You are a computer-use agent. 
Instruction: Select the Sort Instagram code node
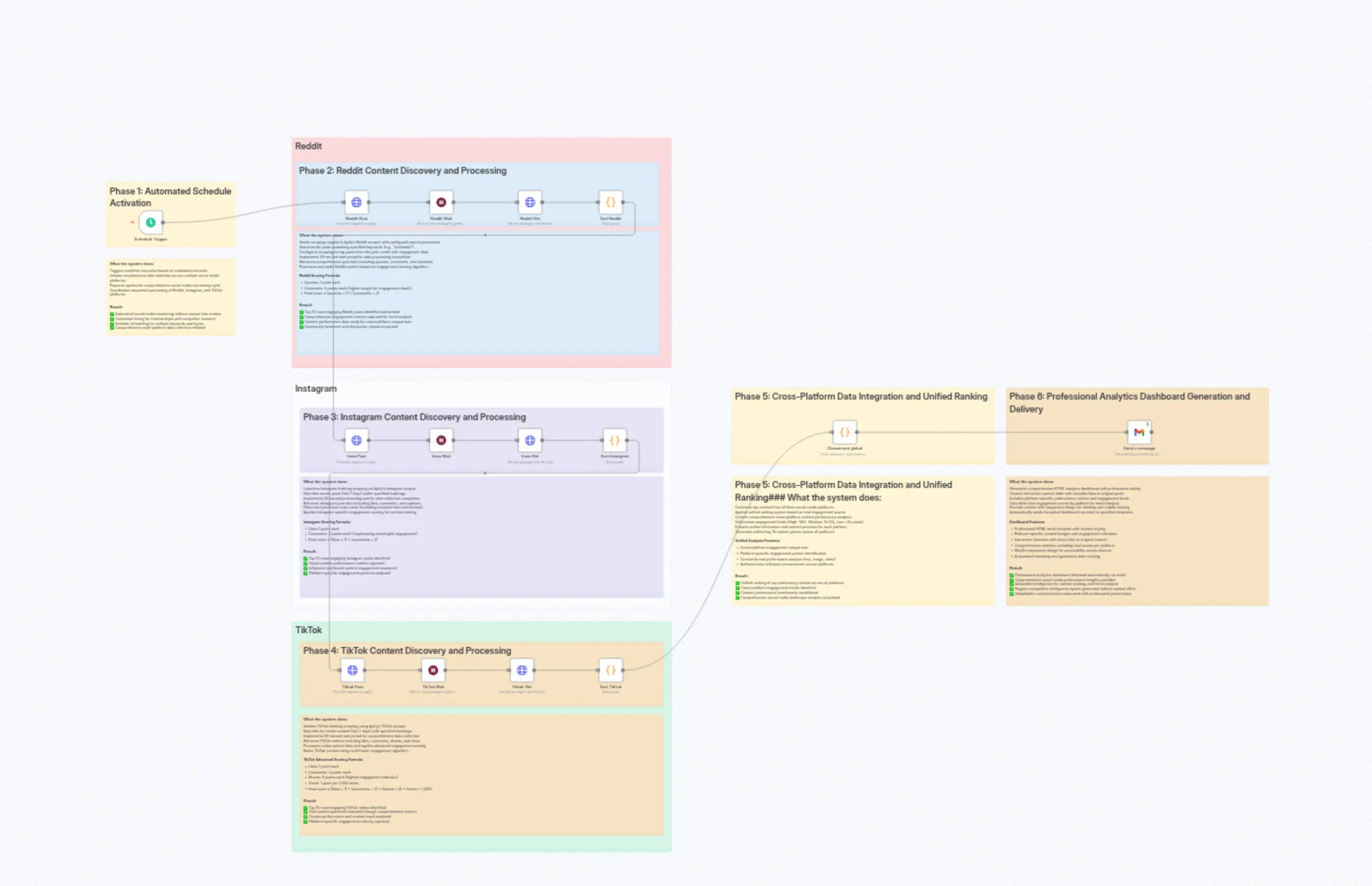[615, 440]
